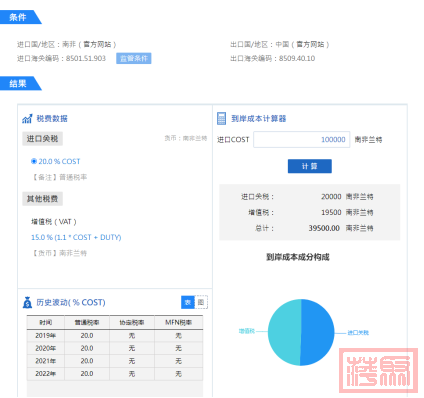Click the 税费数据 chart icon
This screenshot has width=424, height=398.
(x=27, y=119)
